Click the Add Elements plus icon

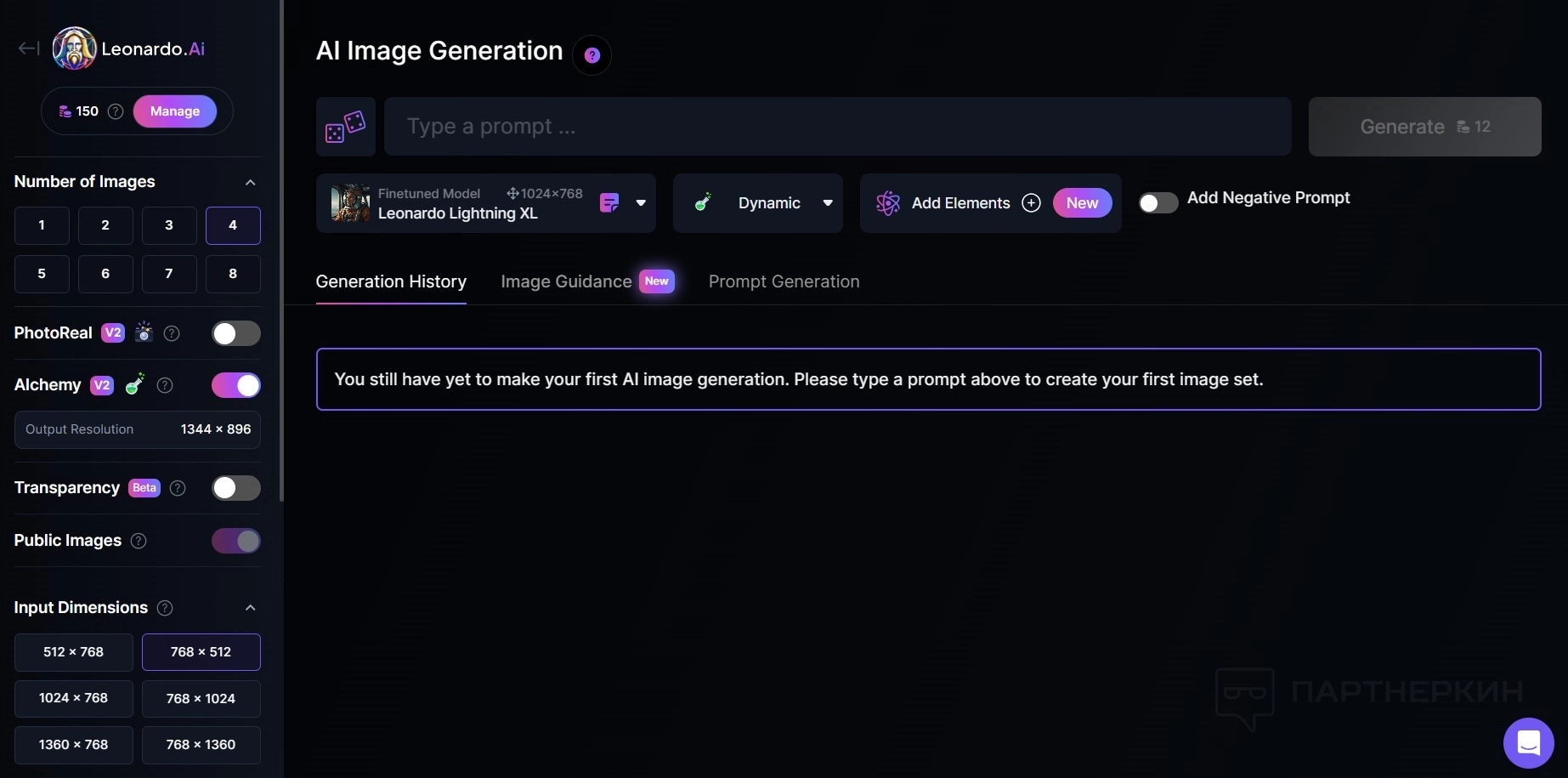(x=1031, y=203)
